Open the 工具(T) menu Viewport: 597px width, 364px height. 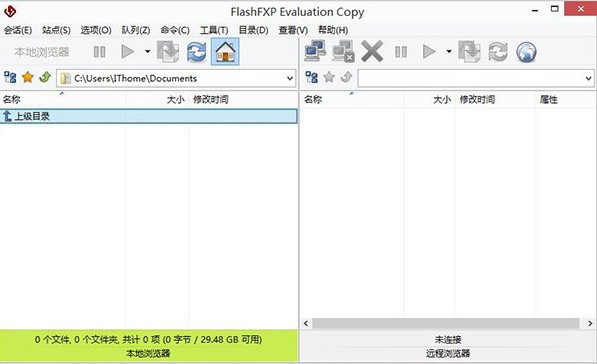click(x=214, y=30)
